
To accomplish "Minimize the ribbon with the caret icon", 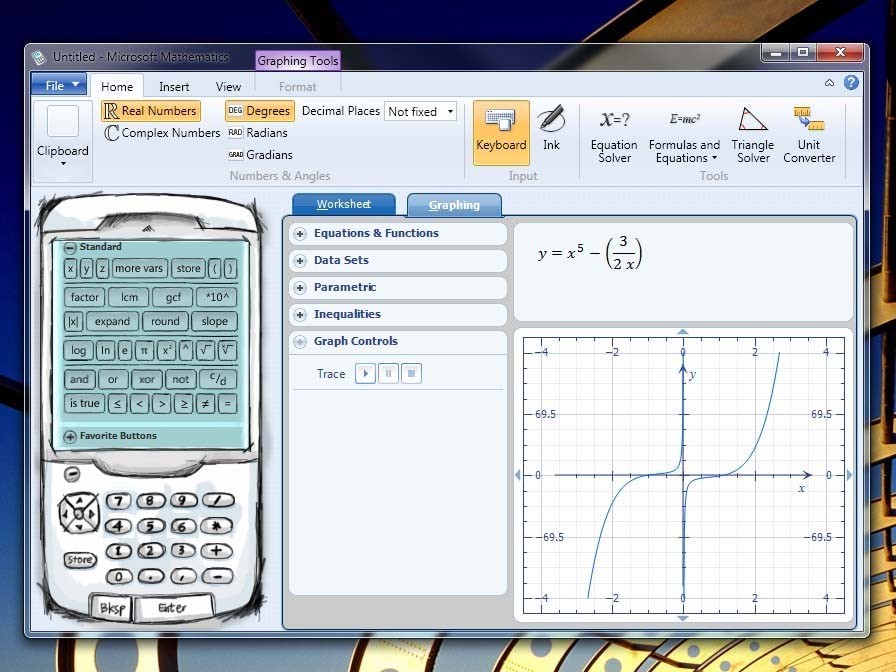I will pos(829,83).
